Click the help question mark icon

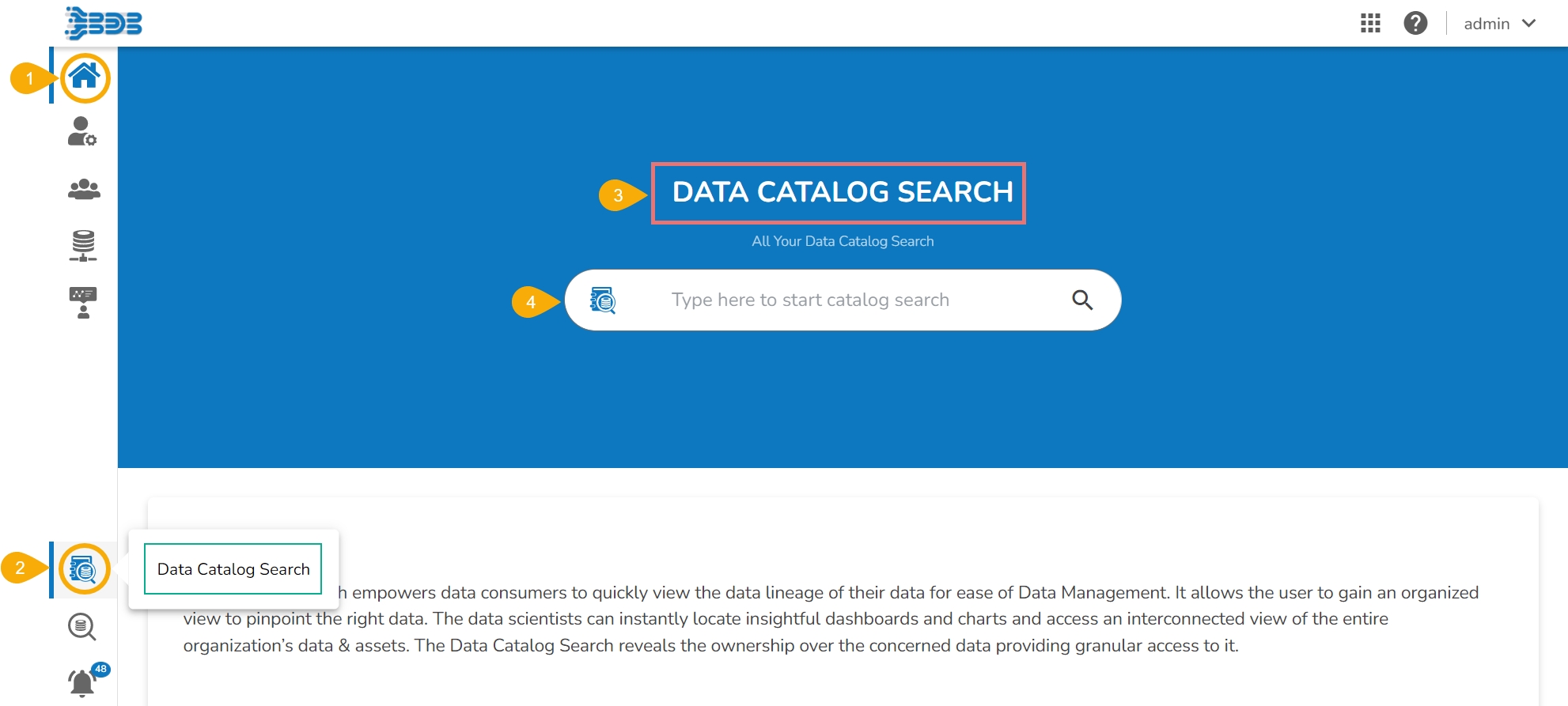1415,24
